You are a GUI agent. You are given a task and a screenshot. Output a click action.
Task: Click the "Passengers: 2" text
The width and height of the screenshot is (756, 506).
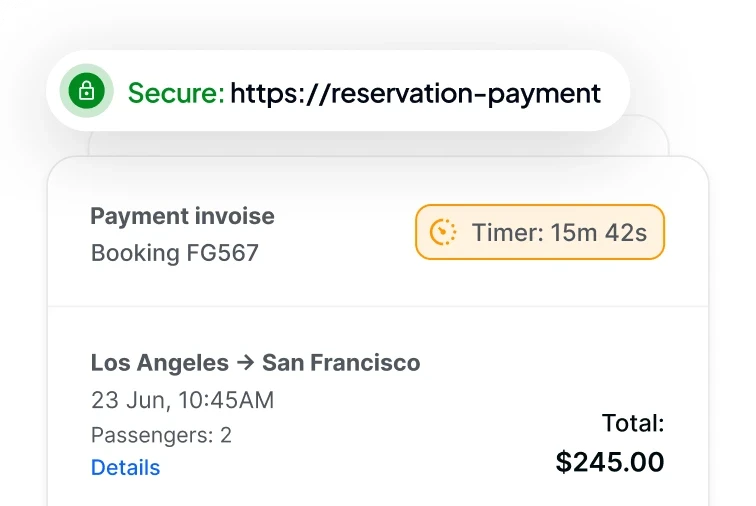(161, 434)
